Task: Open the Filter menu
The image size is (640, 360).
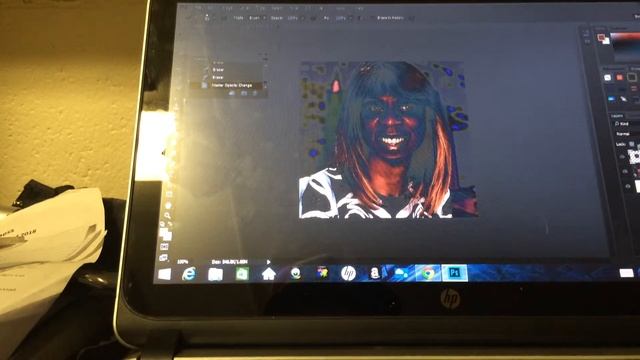Action: [x=293, y=8]
